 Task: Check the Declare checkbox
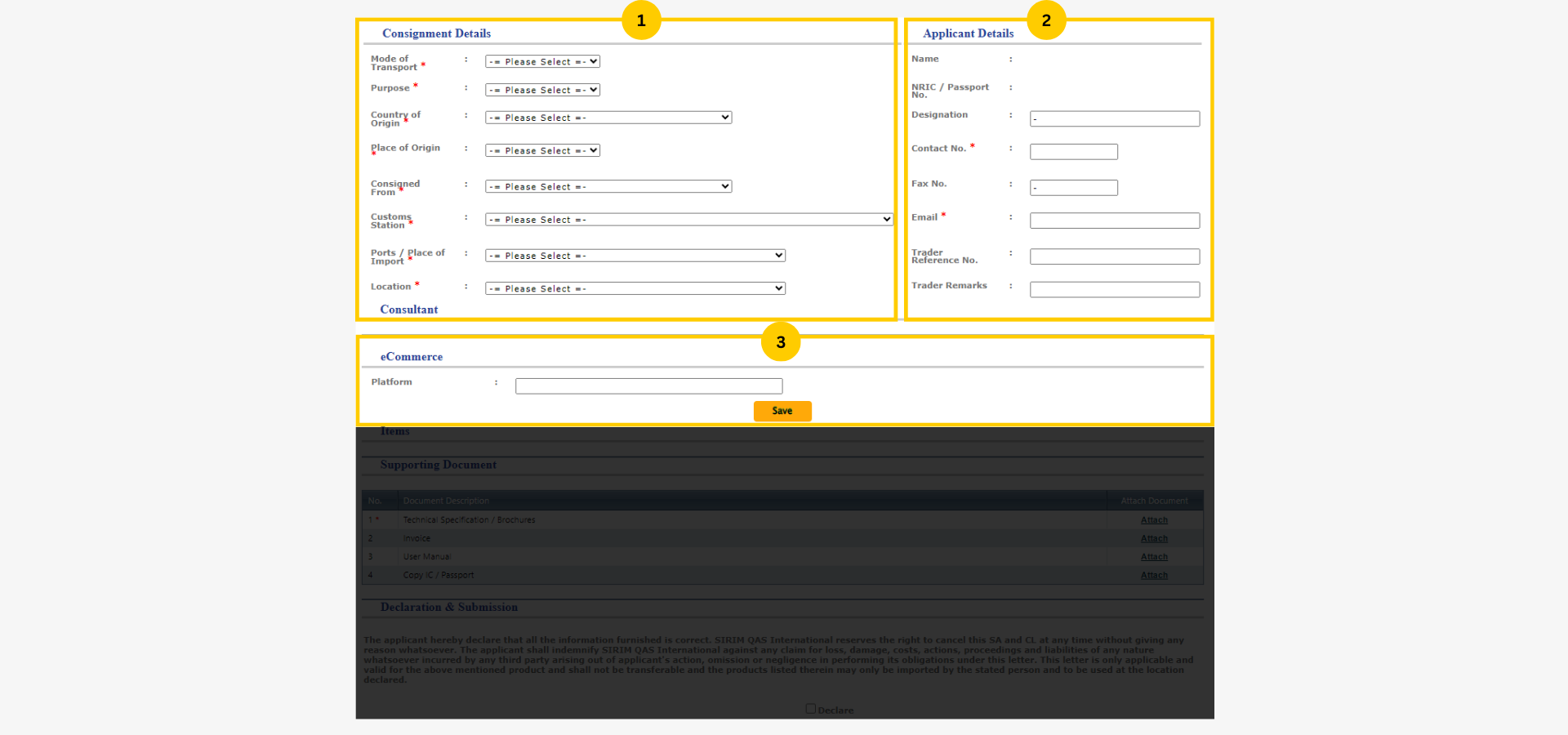pyautogui.click(x=810, y=709)
